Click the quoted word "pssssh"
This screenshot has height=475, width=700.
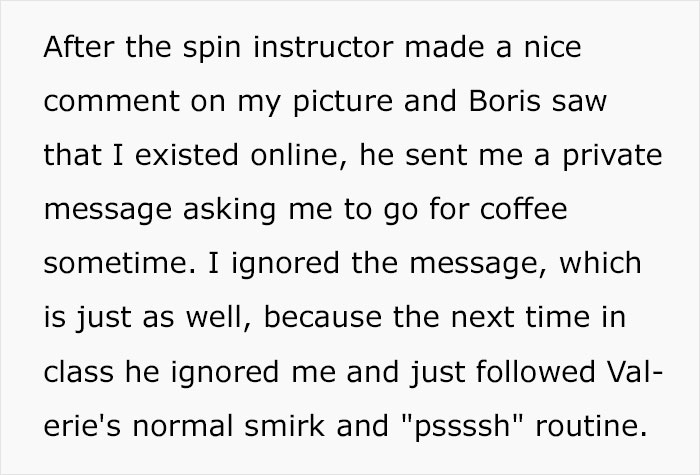click(462, 427)
